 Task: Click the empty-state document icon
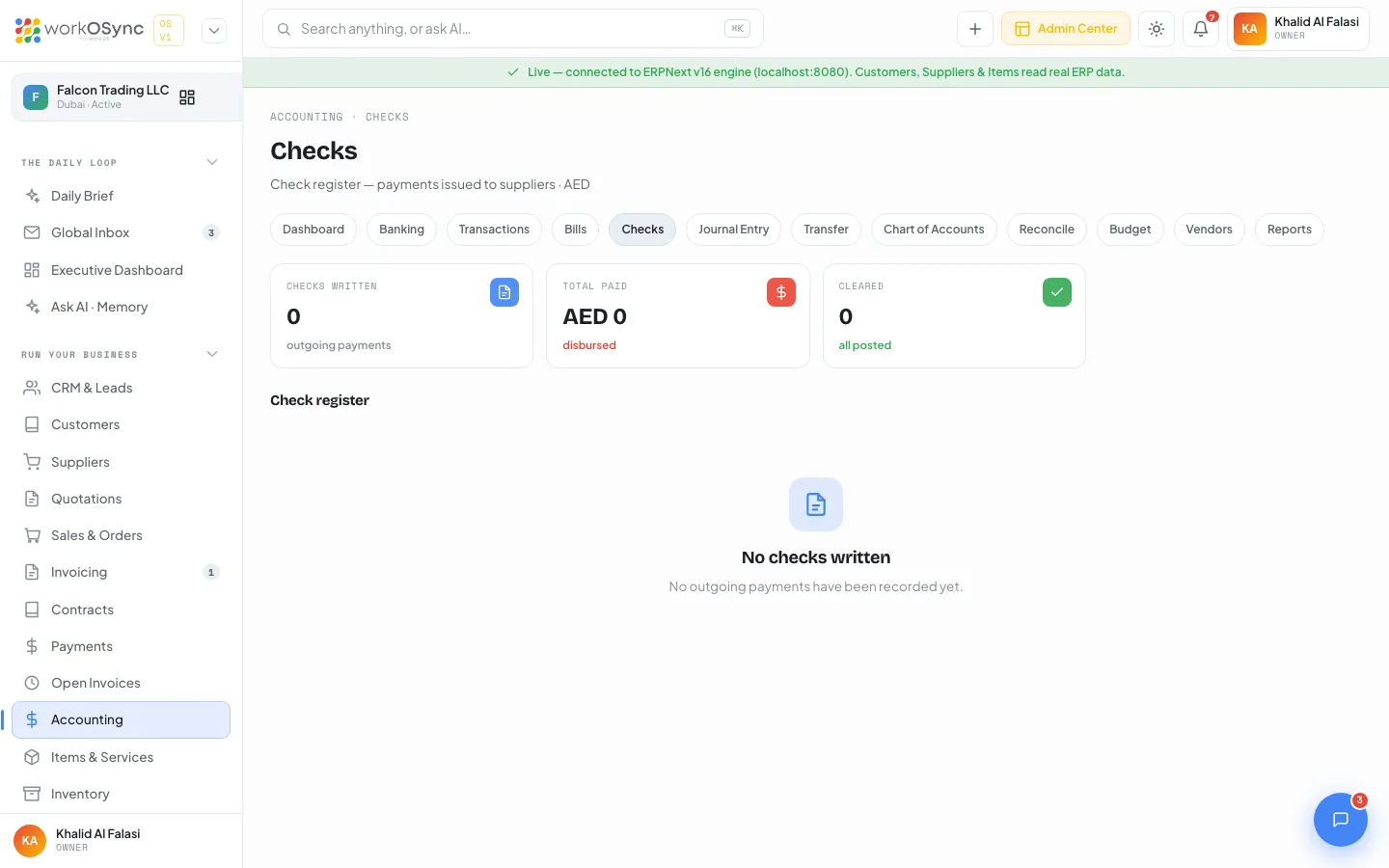816,504
